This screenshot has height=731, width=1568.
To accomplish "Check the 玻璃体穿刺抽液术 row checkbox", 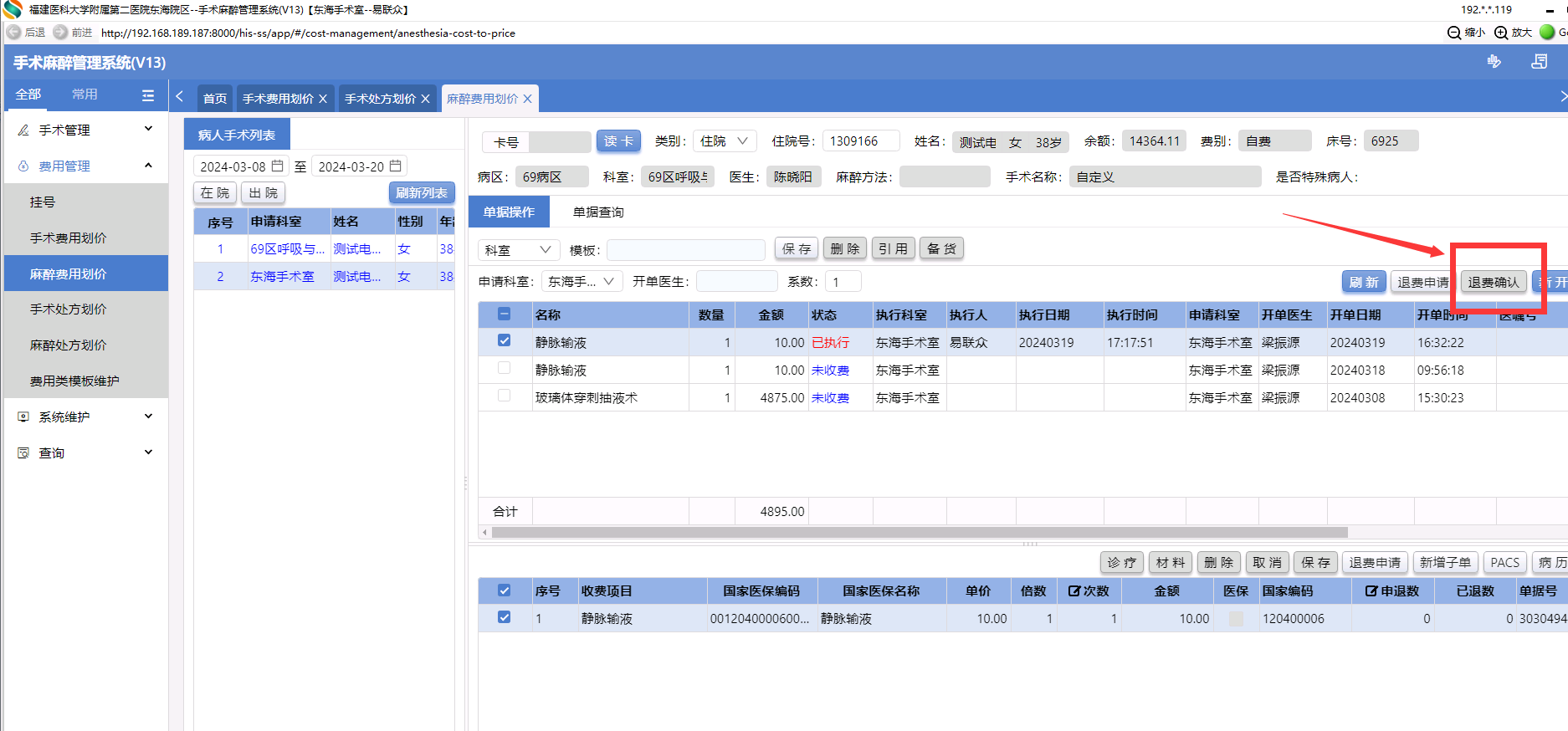I will 504,396.
